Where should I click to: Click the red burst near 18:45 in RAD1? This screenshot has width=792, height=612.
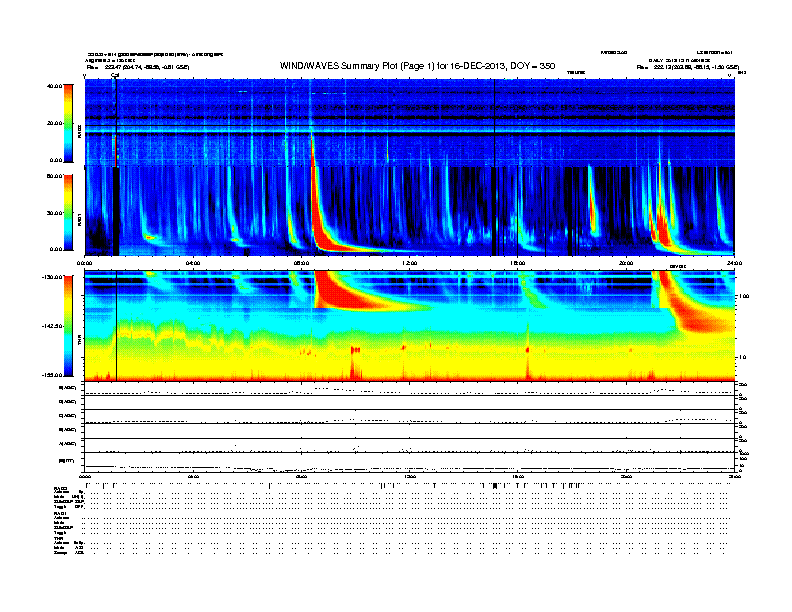tap(592, 212)
